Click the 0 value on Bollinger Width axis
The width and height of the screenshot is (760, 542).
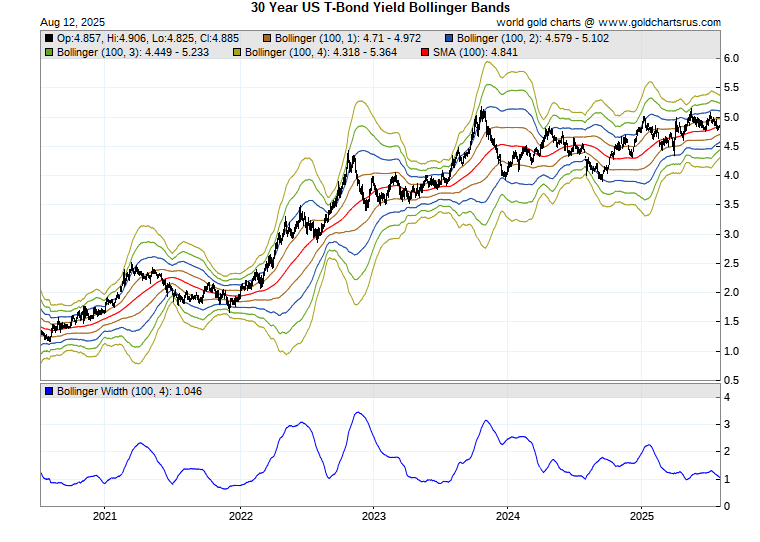[727, 506]
